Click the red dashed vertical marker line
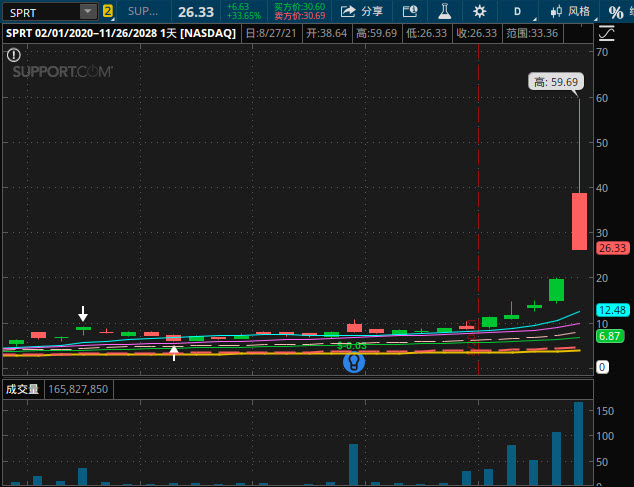The height and width of the screenshot is (487, 634). (x=478, y=209)
